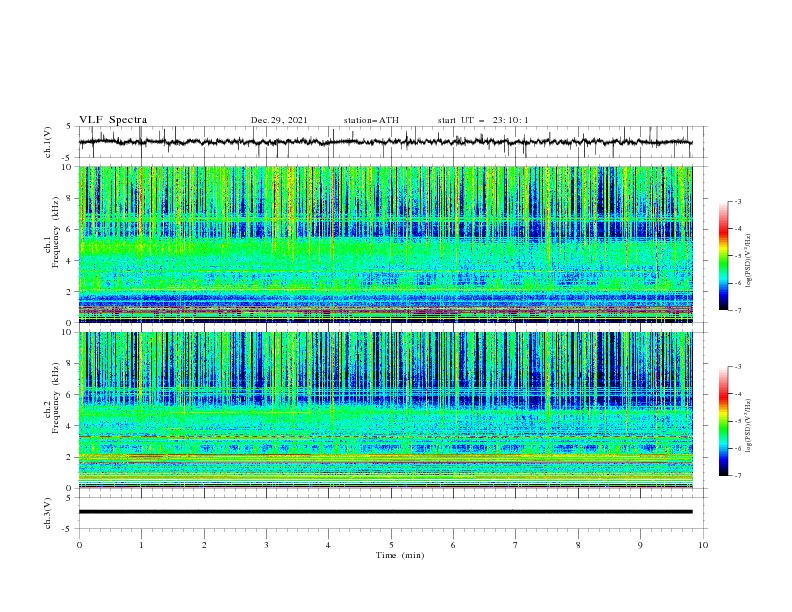Click the ch.3 flat voltage trace
The image size is (792, 612).
point(385,512)
